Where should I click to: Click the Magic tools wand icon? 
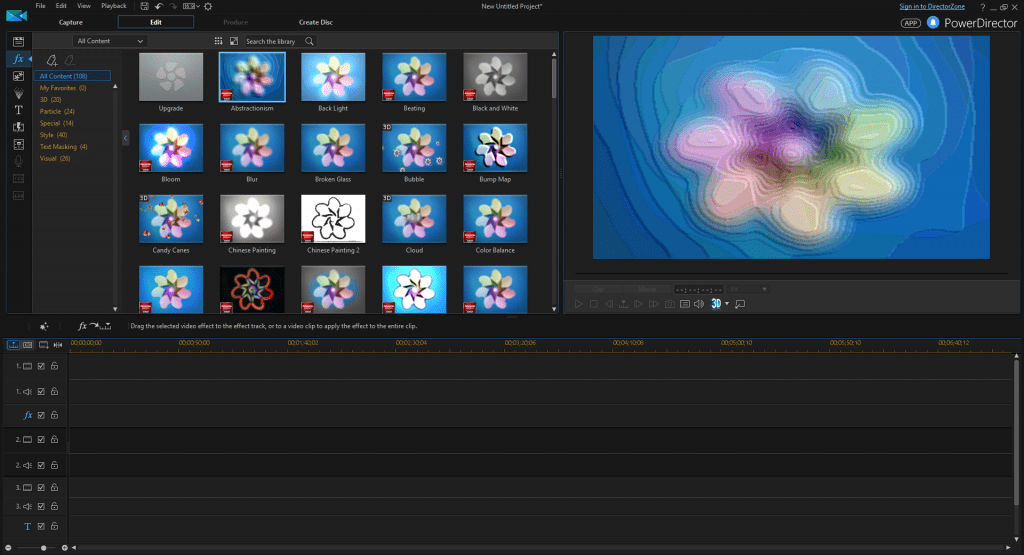click(x=44, y=326)
